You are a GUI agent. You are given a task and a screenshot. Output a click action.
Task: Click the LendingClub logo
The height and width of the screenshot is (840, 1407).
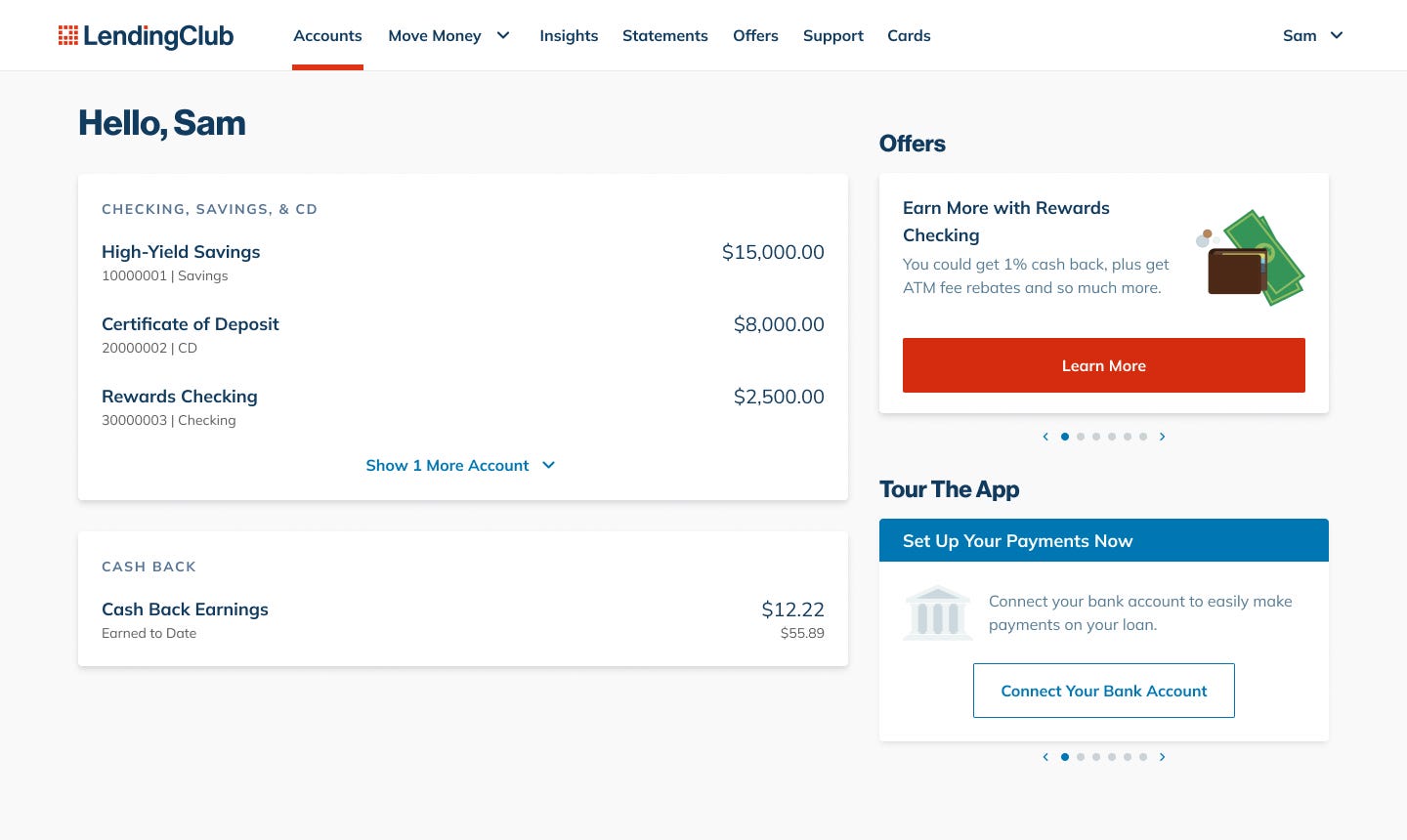pos(146,36)
